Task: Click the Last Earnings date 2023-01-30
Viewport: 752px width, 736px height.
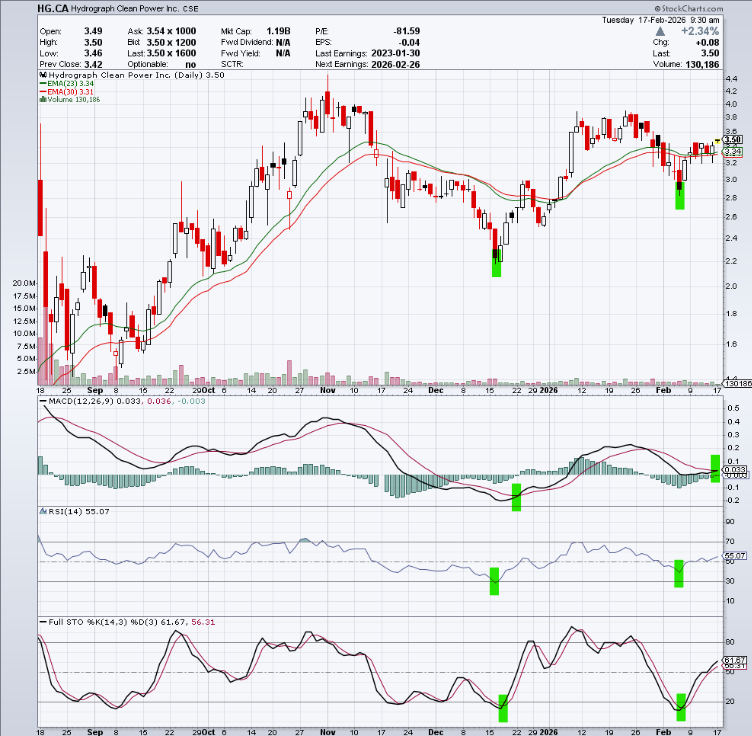Action: [x=396, y=53]
